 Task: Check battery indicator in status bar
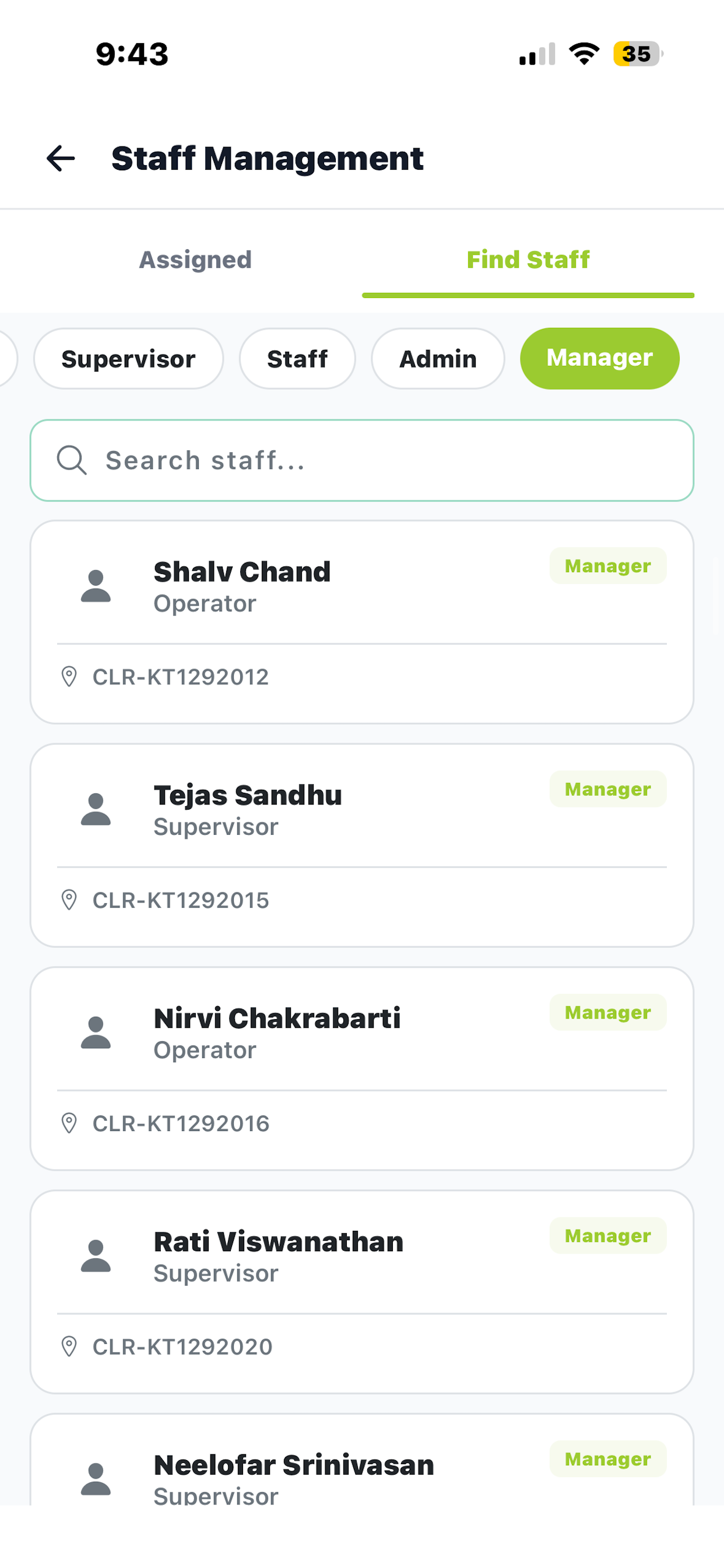point(638,54)
